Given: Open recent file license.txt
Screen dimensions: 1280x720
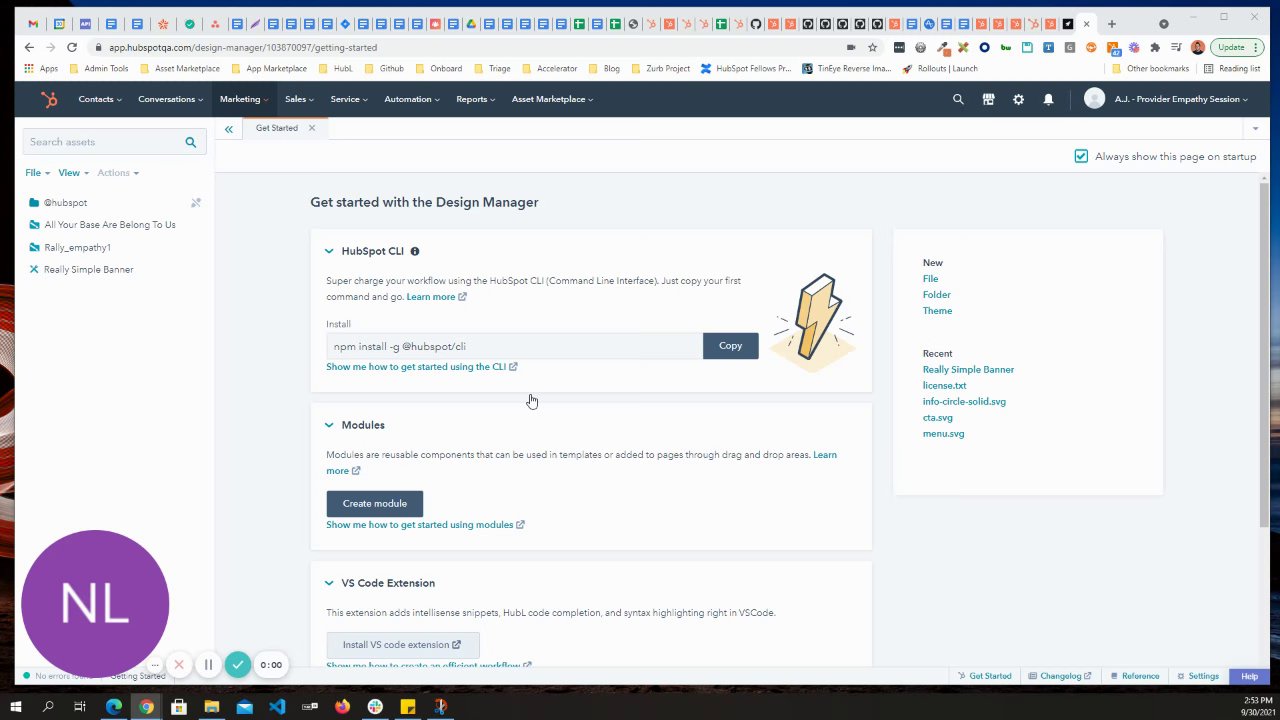Looking at the screenshot, I should (x=944, y=385).
